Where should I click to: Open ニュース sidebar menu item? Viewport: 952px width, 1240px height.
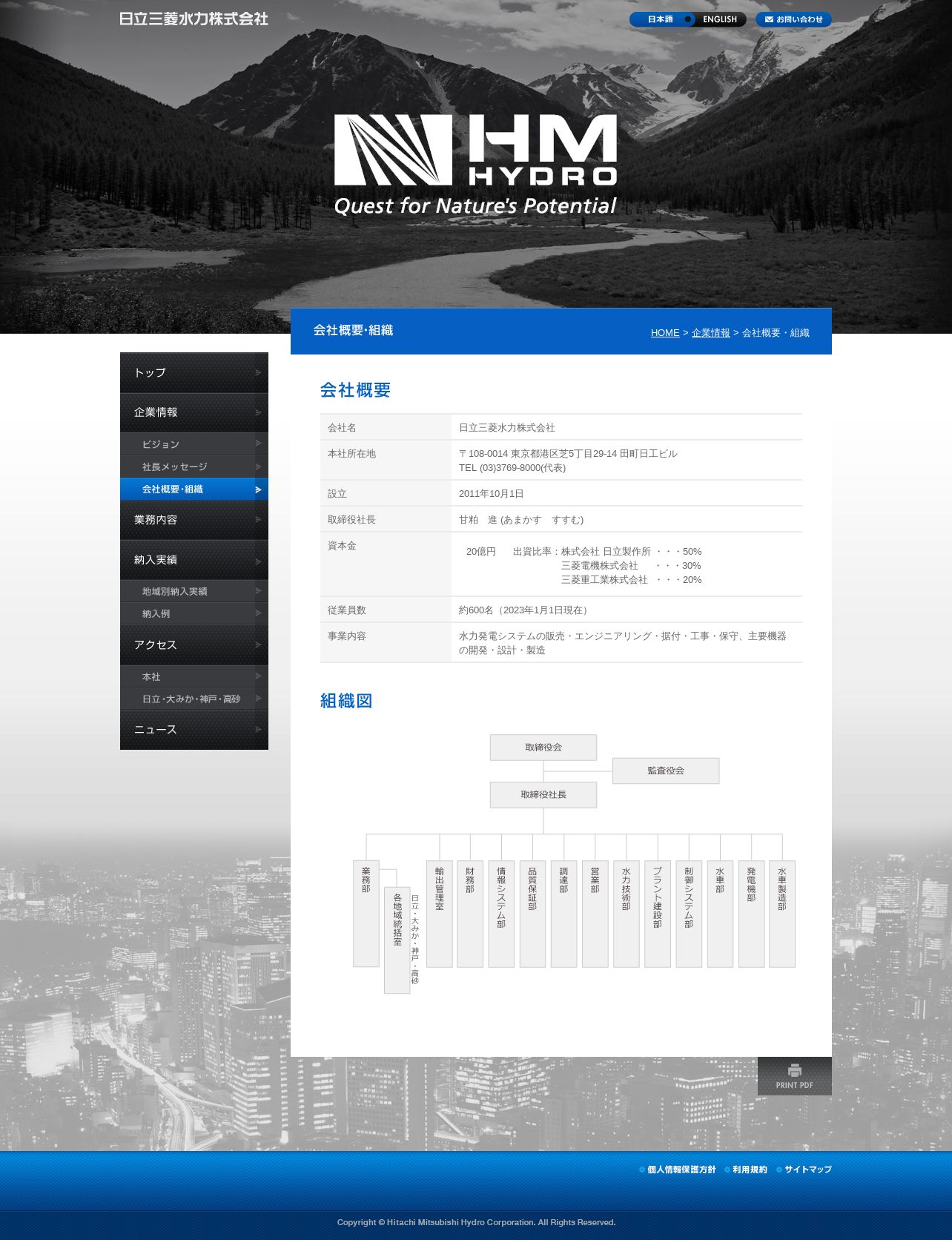click(194, 730)
